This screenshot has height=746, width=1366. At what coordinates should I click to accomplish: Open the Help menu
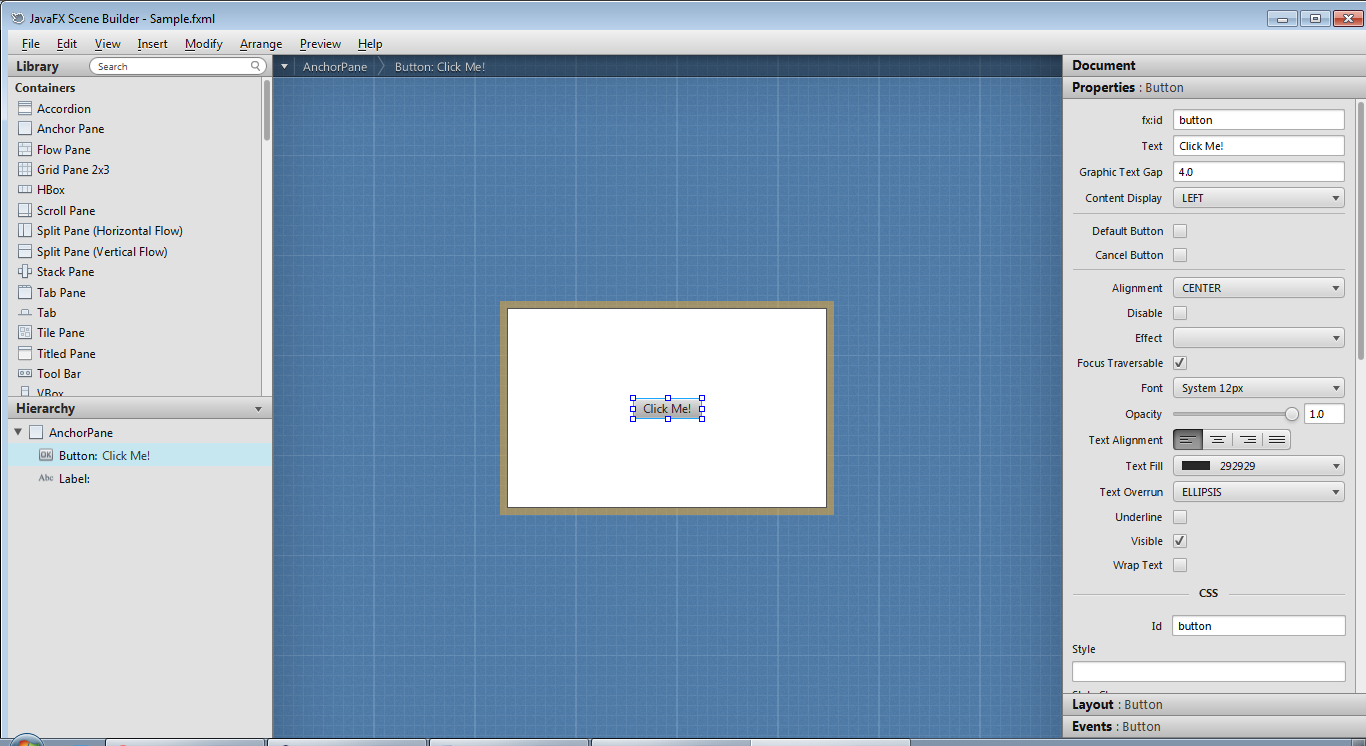(x=370, y=44)
